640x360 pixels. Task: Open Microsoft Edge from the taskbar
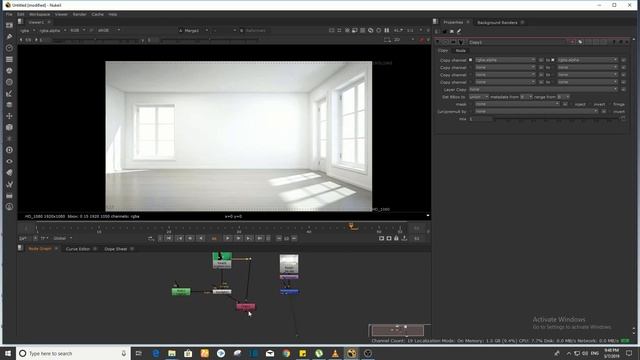pos(156,353)
